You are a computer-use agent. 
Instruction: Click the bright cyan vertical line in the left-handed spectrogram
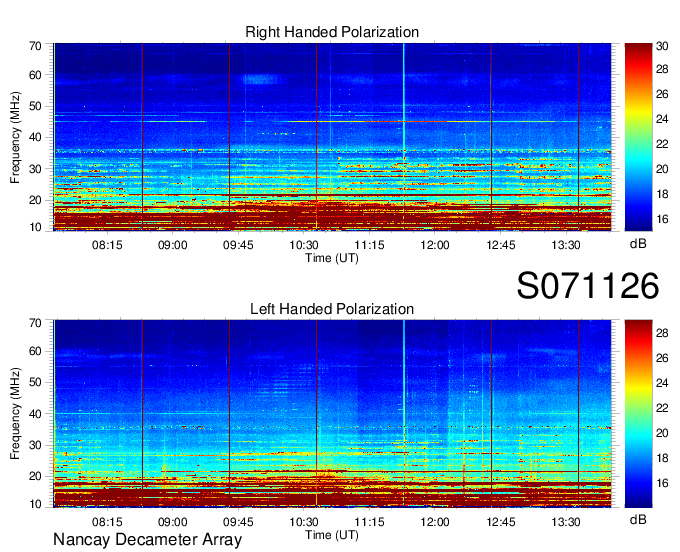pyautogui.click(x=404, y=413)
